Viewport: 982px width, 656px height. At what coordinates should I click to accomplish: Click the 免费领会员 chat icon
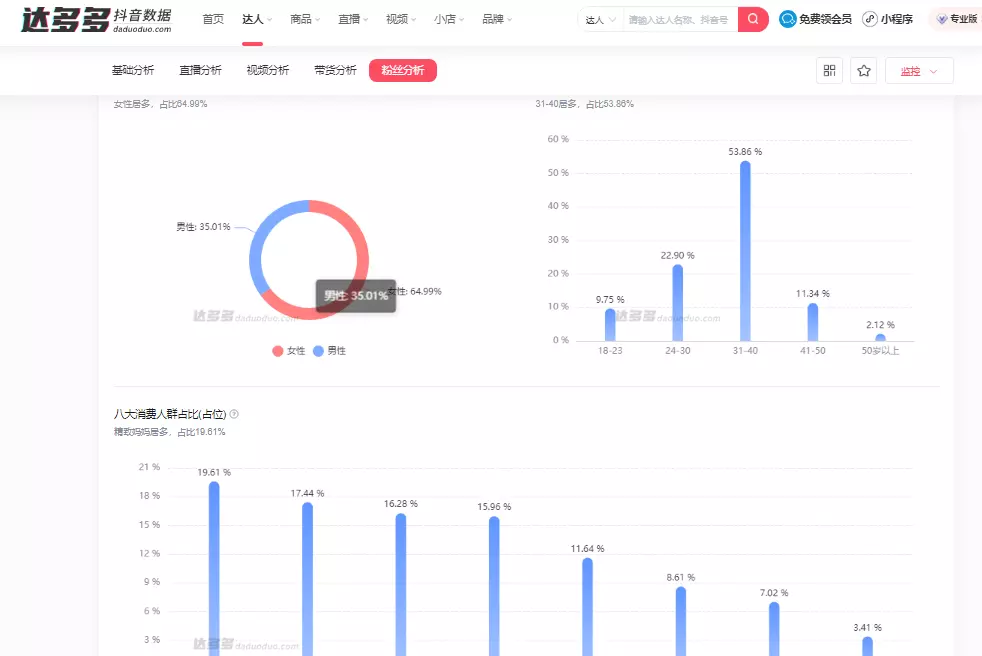point(788,19)
